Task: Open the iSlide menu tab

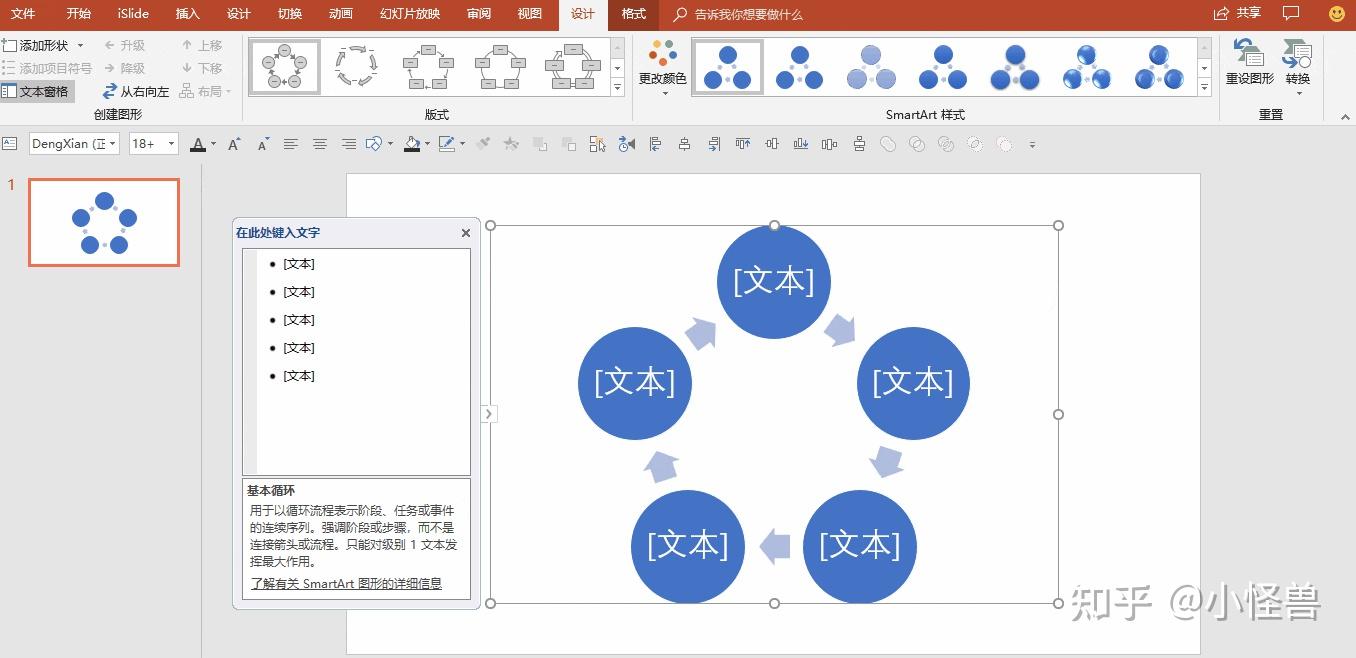Action: tap(132, 14)
